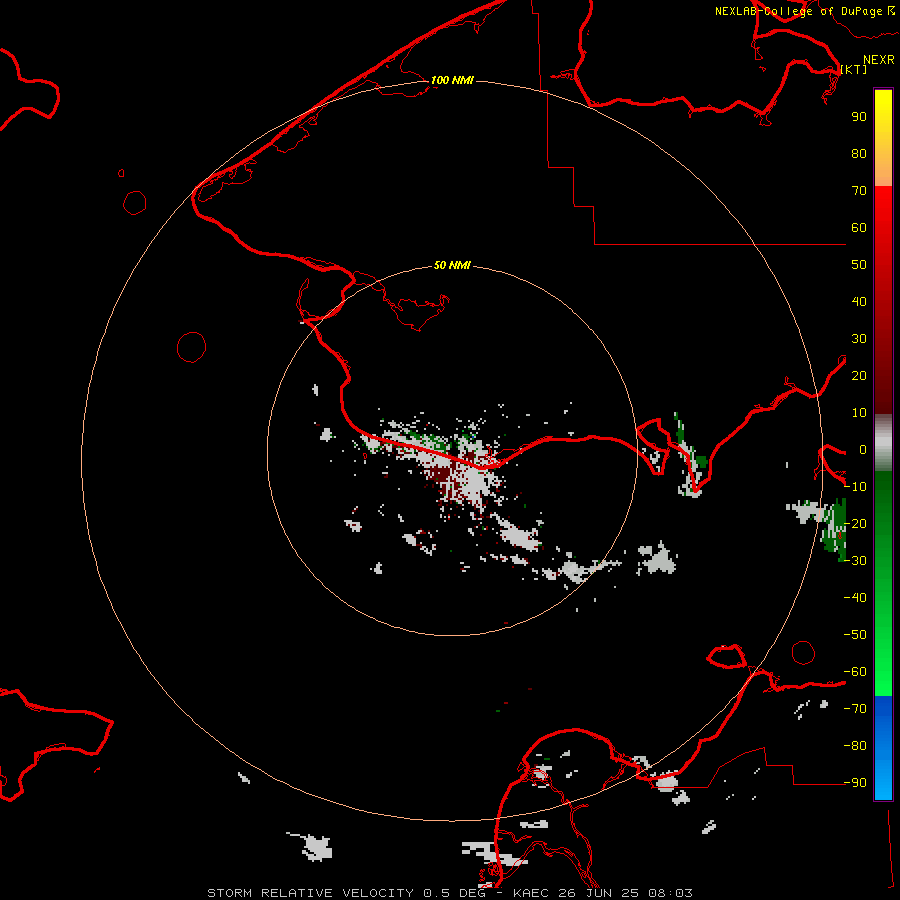Click the -50 scale label

(855, 635)
